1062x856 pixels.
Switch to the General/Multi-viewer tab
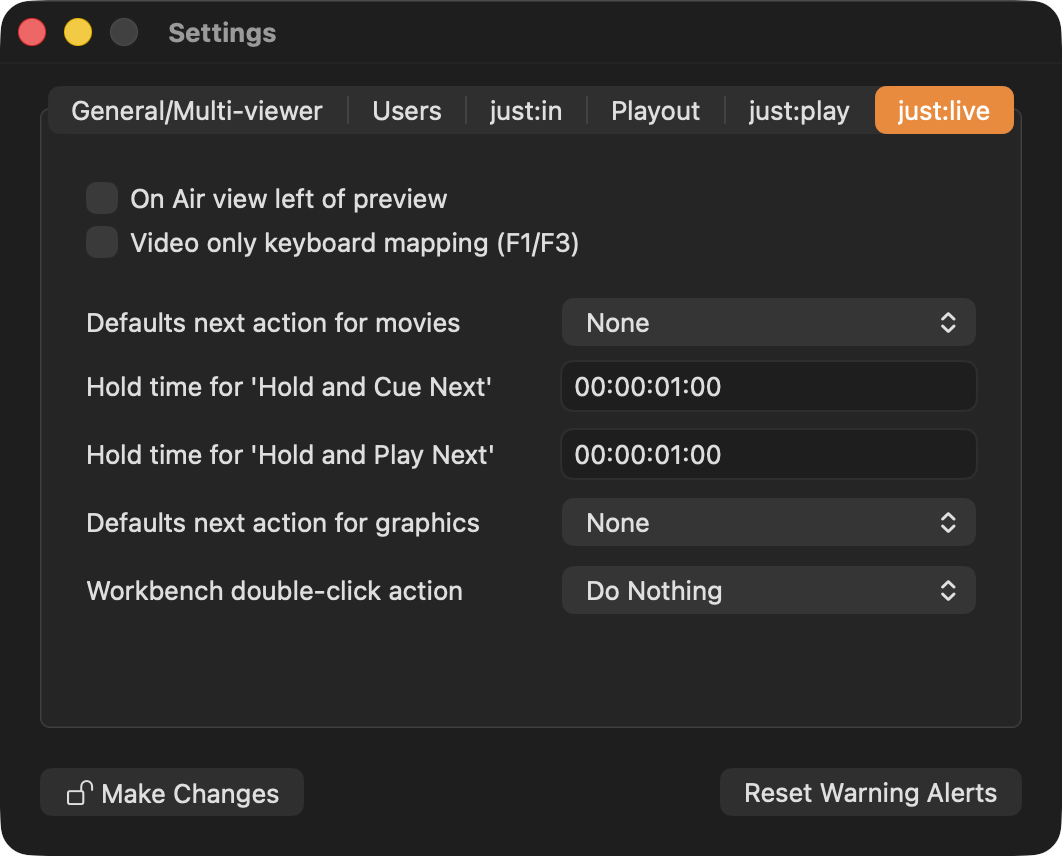(x=197, y=110)
